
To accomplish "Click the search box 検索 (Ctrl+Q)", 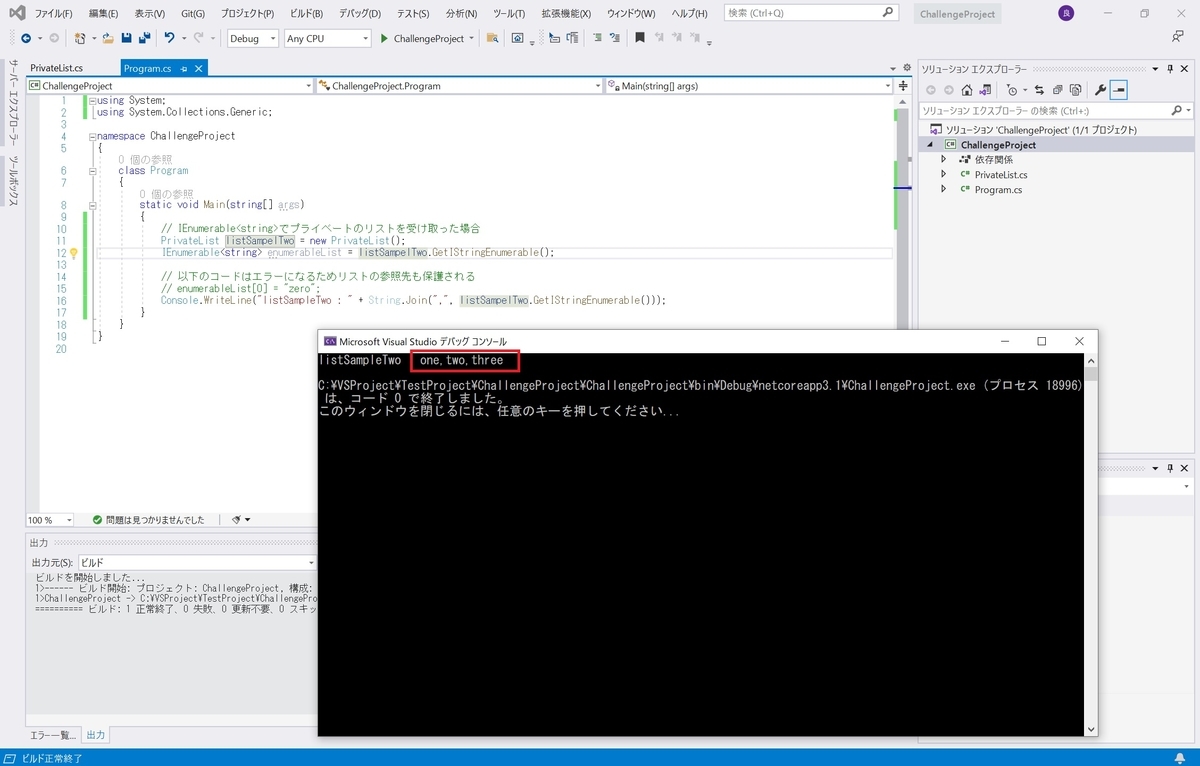I will pyautogui.click(x=810, y=13).
